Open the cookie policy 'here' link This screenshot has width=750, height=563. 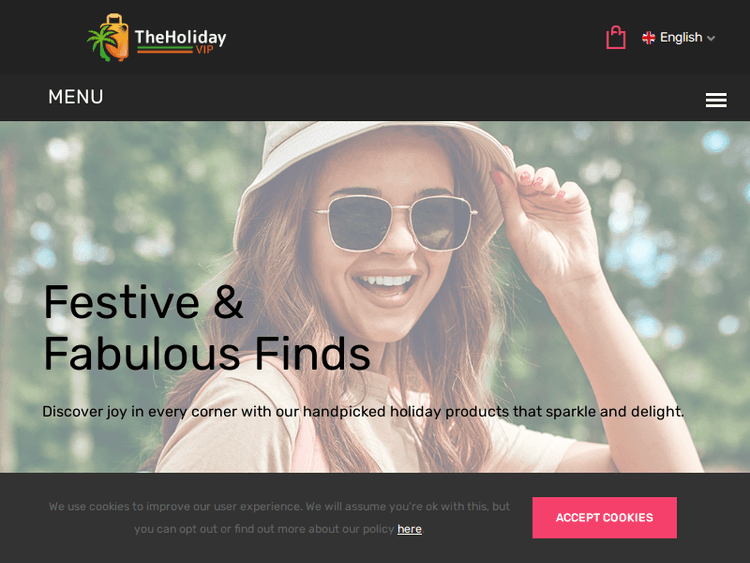[409, 529]
